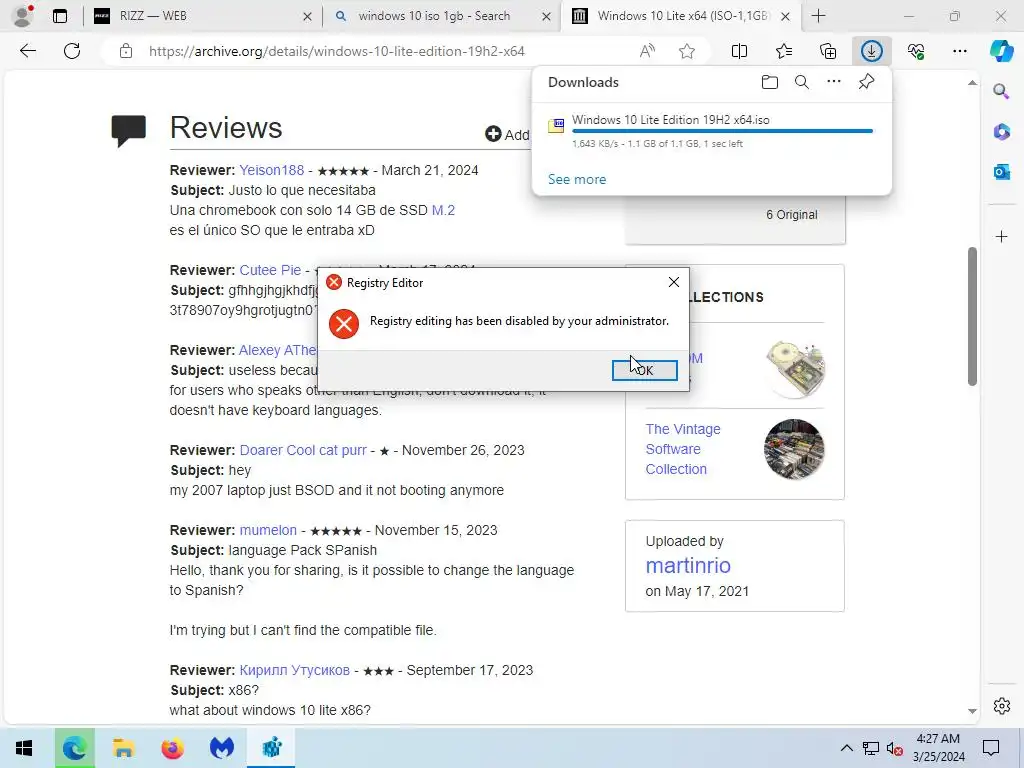Open reviewer Doarer Cool cat purr profile

point(303,450)
